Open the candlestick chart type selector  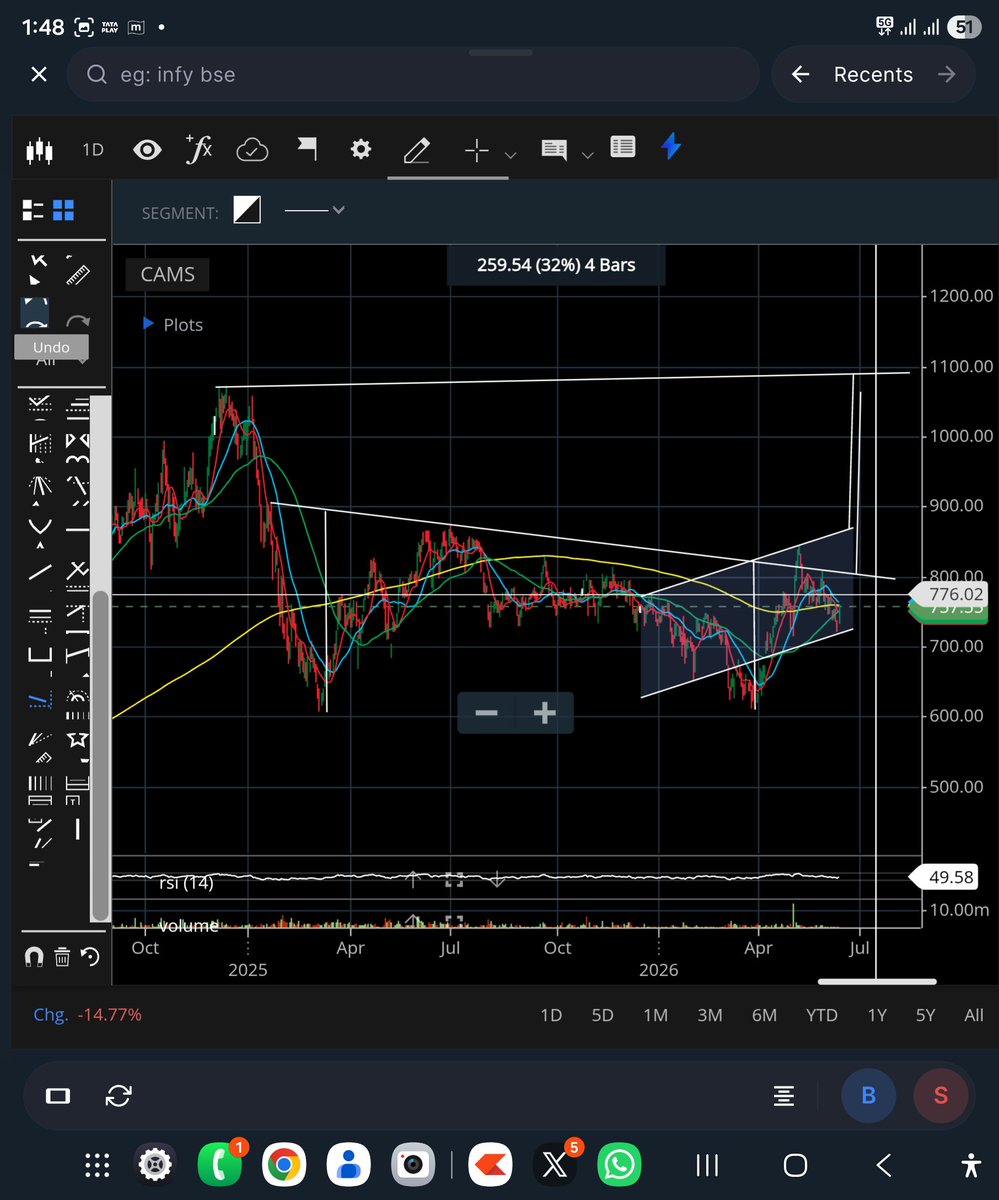(38, 150)
